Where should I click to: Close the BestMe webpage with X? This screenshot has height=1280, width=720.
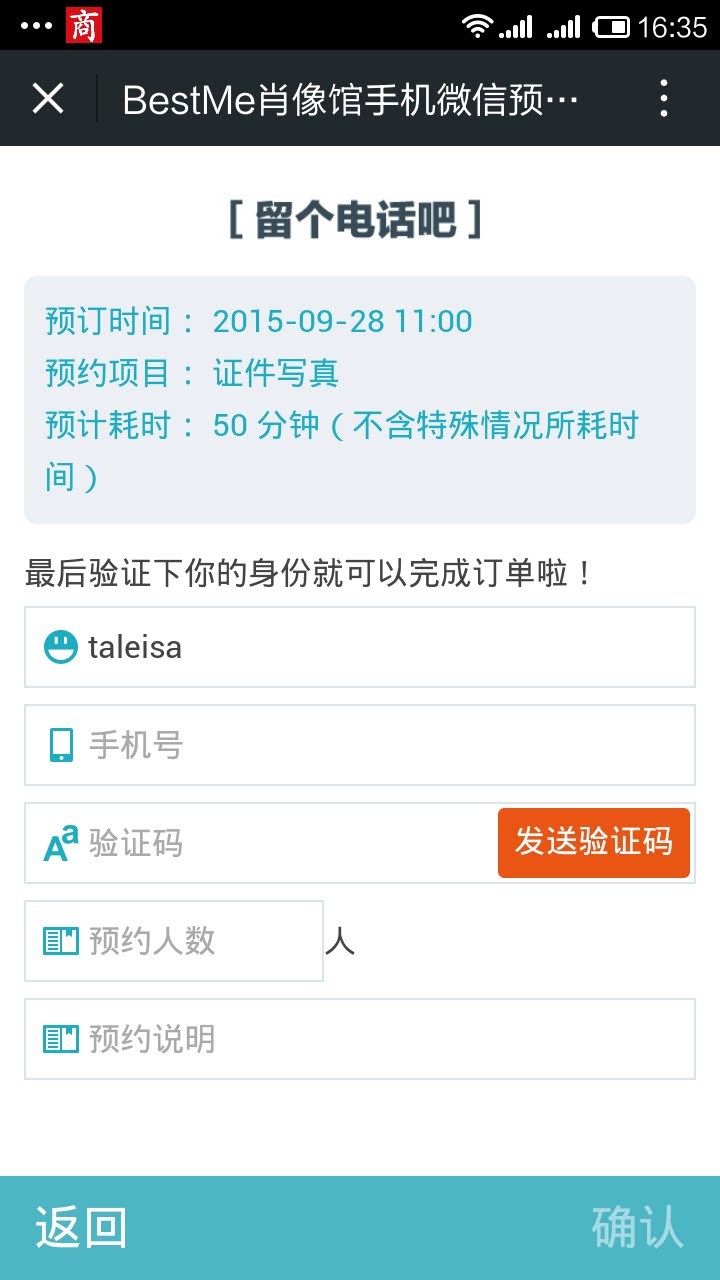(48, 98)
